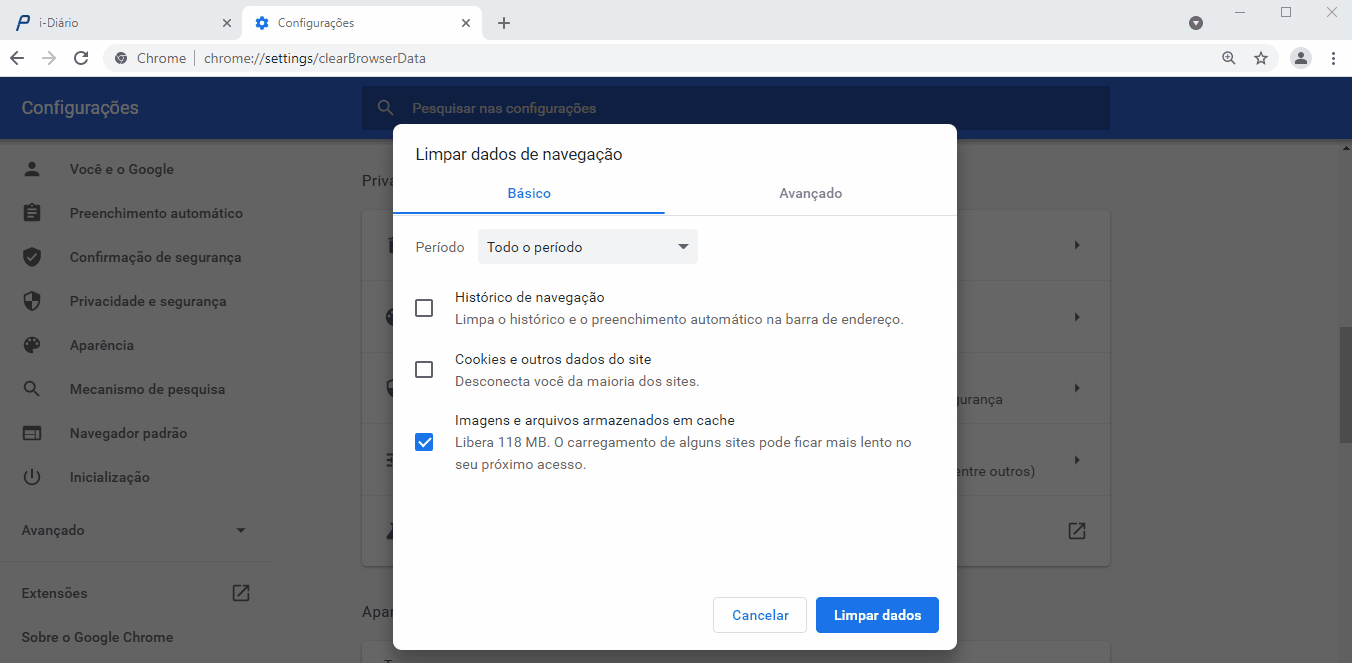The width and height of the screenshot is (1352, 663).
Task: Switch to the Básico tab
Action: pyautogui.click(x=529, y=193)
